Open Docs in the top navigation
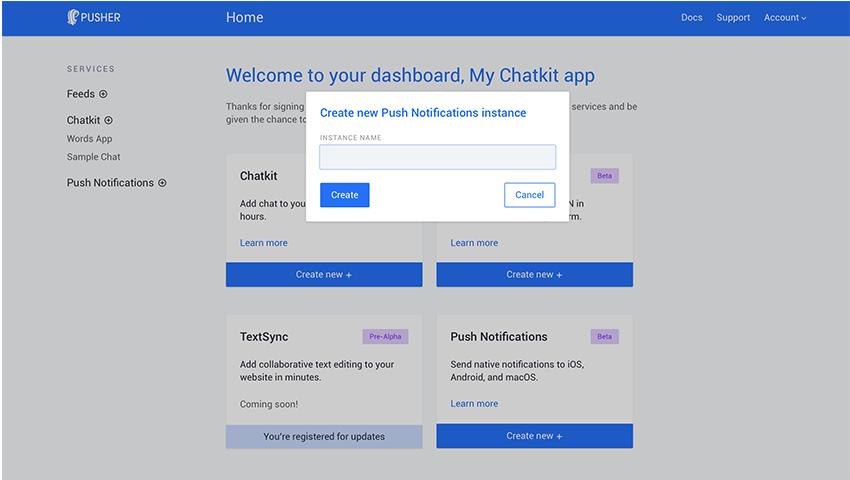This screenshot has height=480, width=850. [x=691, y=17]
